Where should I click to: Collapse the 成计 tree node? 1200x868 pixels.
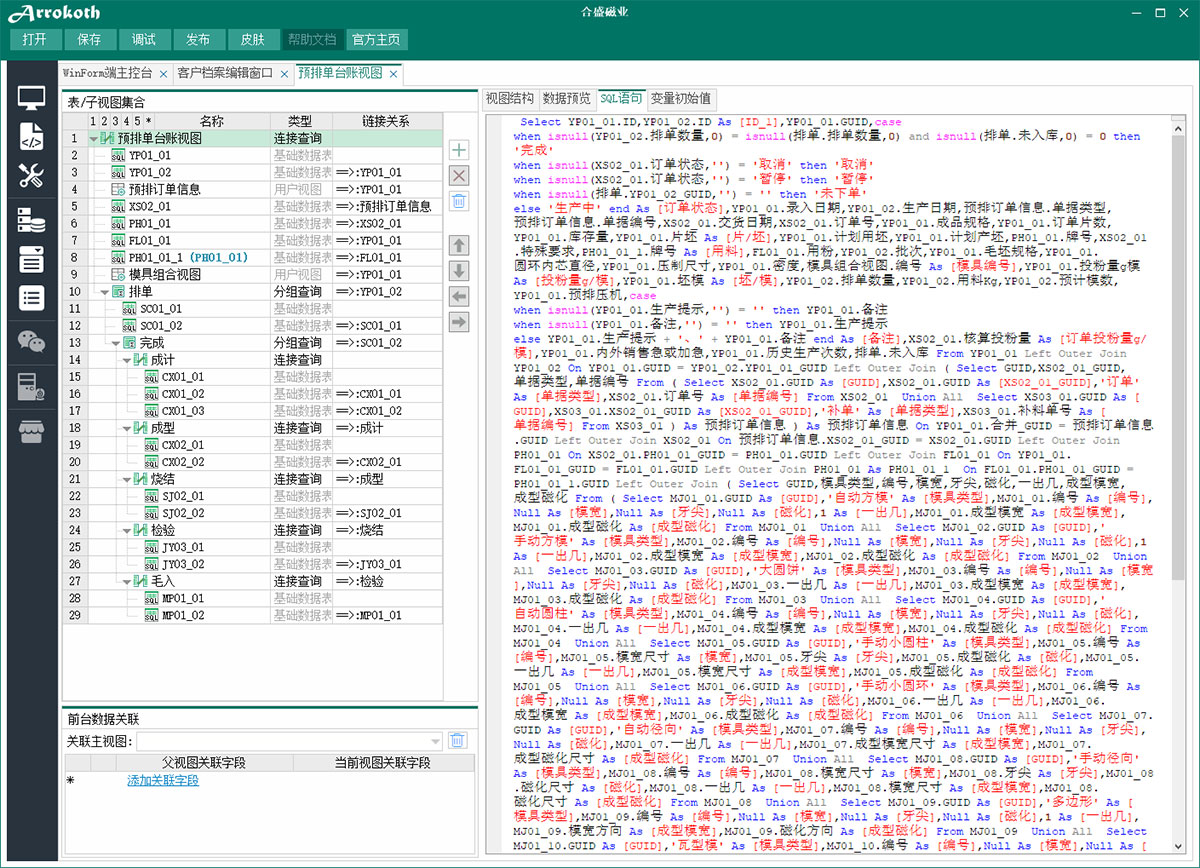point(127,360)
